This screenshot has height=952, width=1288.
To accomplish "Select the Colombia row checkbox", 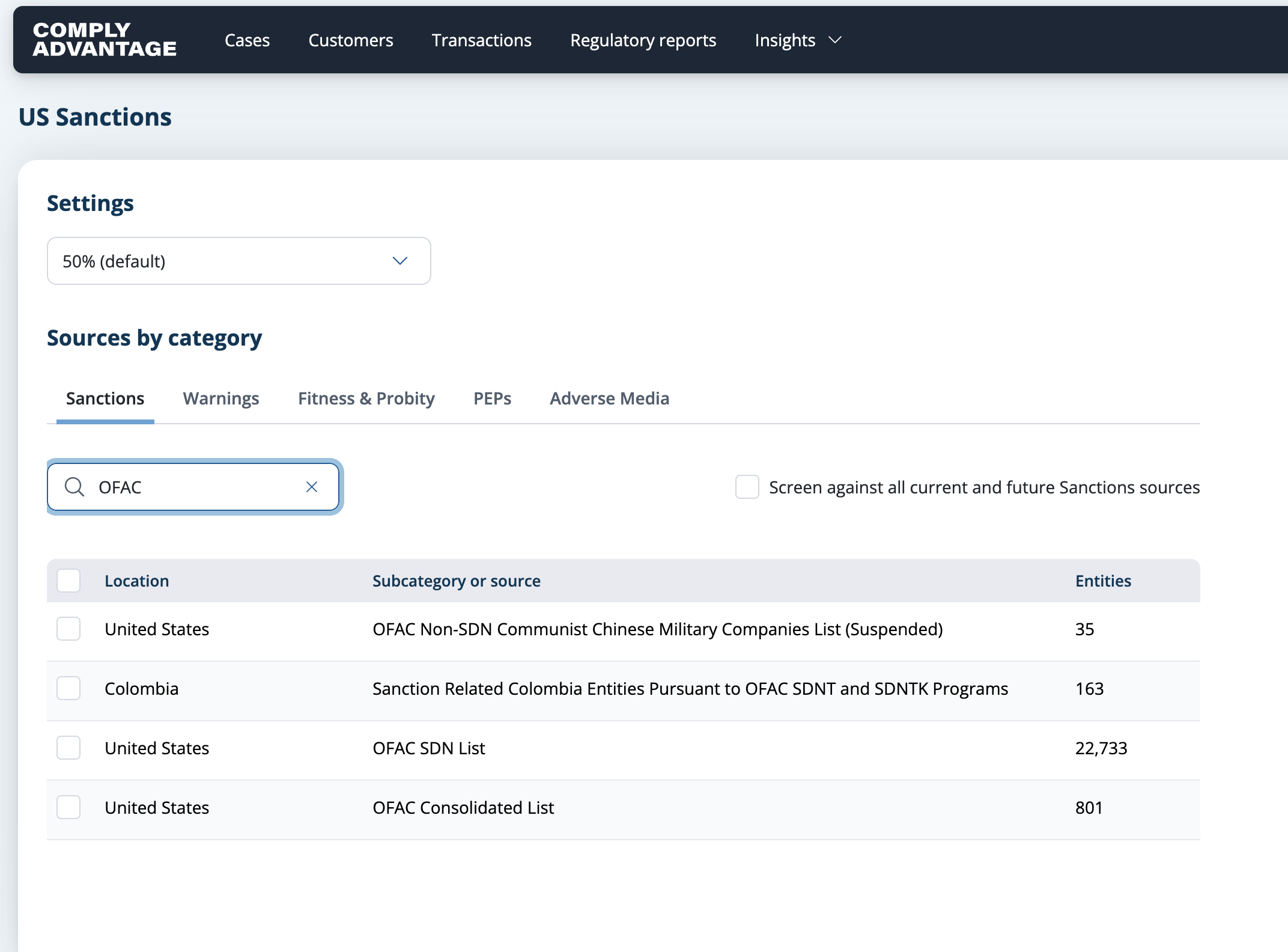I will (68, 688).
